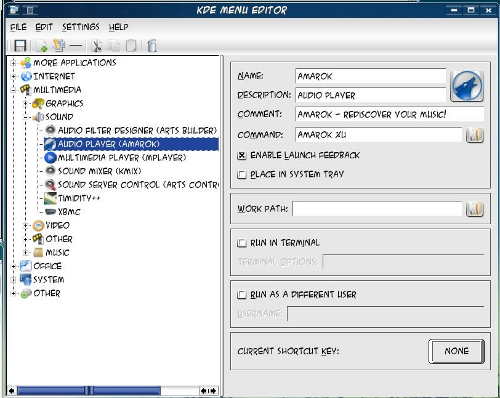The width and height of the screenshot is (500, 398).
Task: Click the New Item toolbar icon
Action: (x=42, y=46)
